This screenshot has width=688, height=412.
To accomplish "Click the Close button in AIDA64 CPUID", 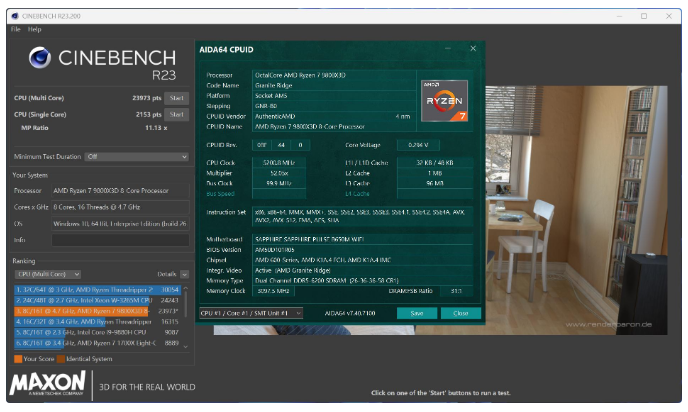I will (x=460, y=313).
